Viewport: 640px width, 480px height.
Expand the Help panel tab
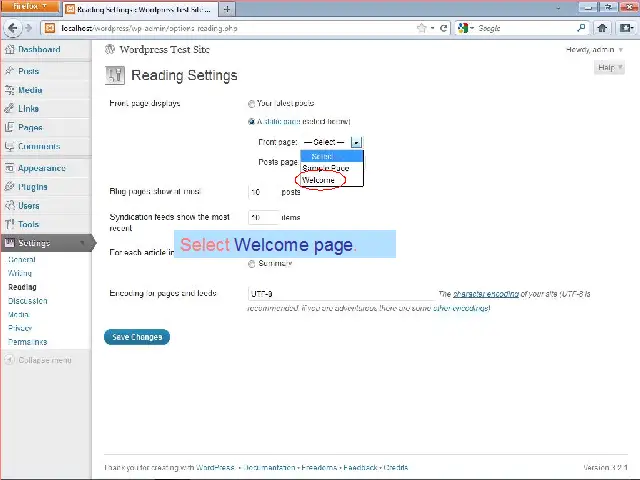(x=609, y=67)
